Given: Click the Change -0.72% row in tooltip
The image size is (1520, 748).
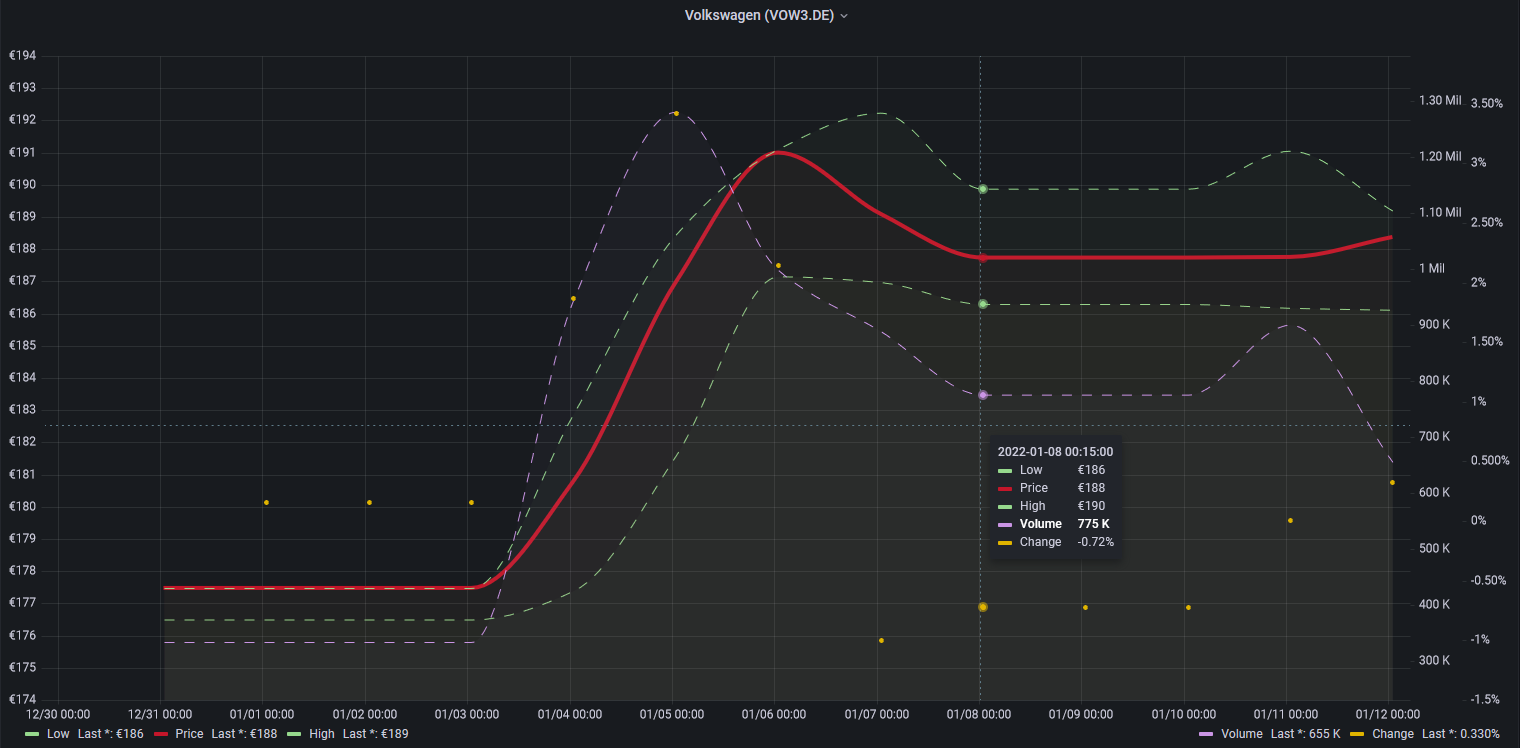Looking at the screenshot, I should pos(1055,542).
